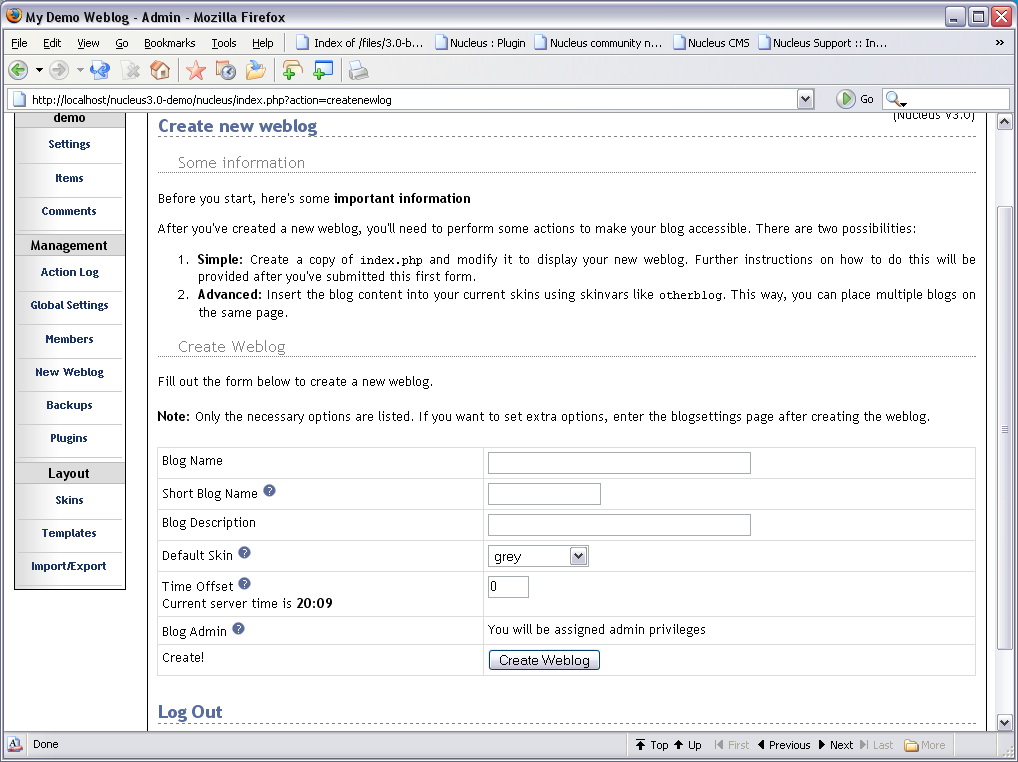Open the search engine magnifier dropdown
Image resolution: width=1018 pixels, height=762 pixels.
tap(896, 99)
